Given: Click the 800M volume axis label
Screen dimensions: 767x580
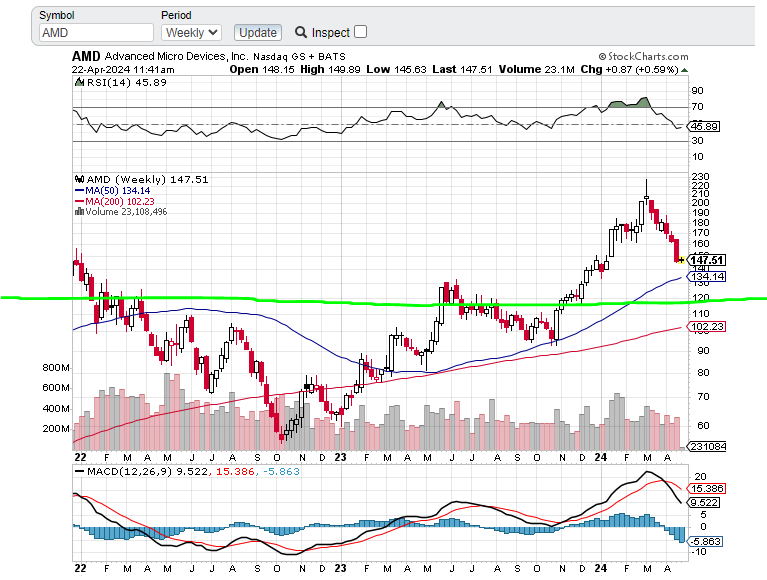Looking at the screenshot, I should (x=56, y=368).
